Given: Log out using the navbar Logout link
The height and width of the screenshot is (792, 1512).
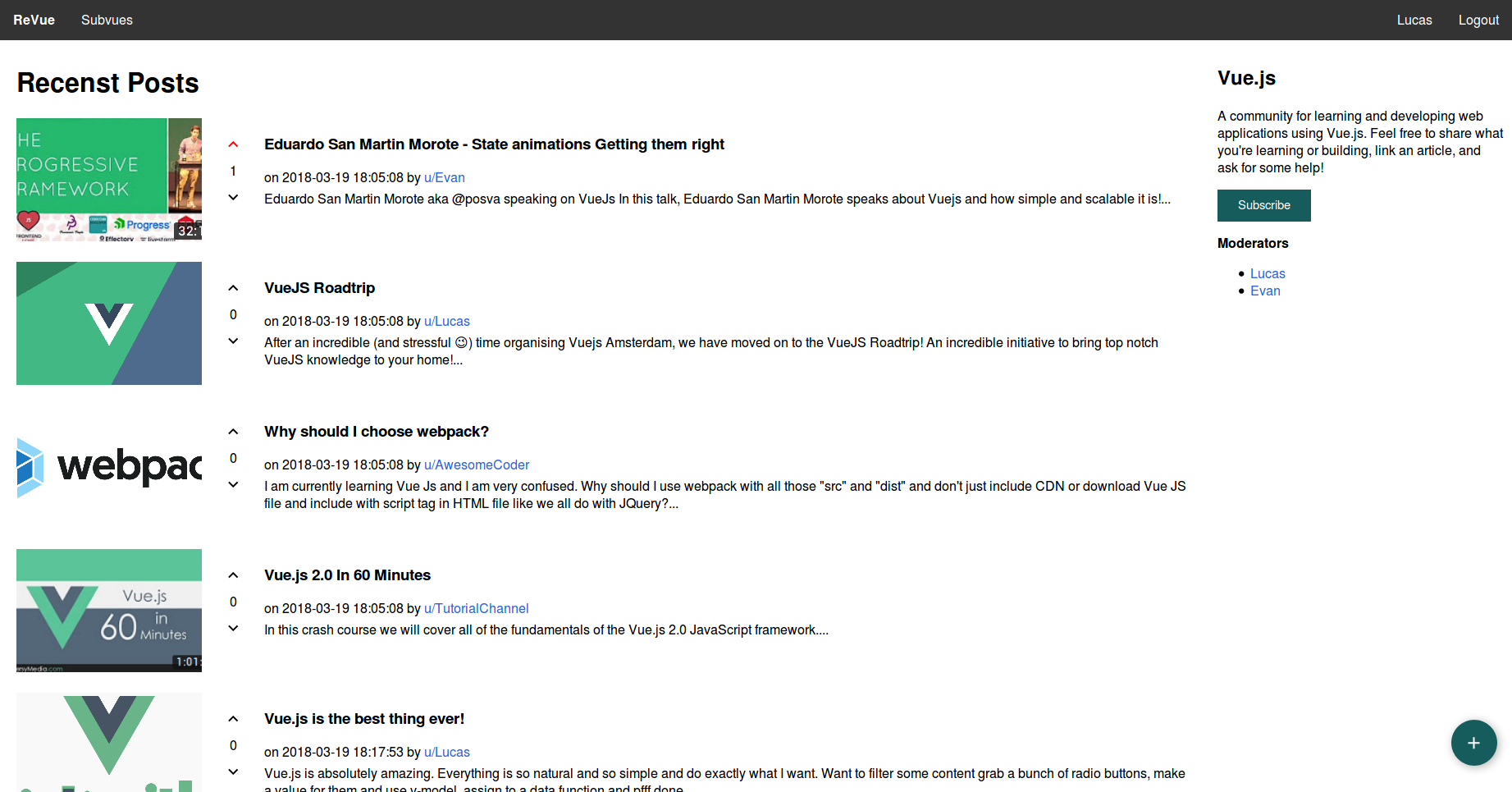Looking at the screenshot, I should [1478, 20].
